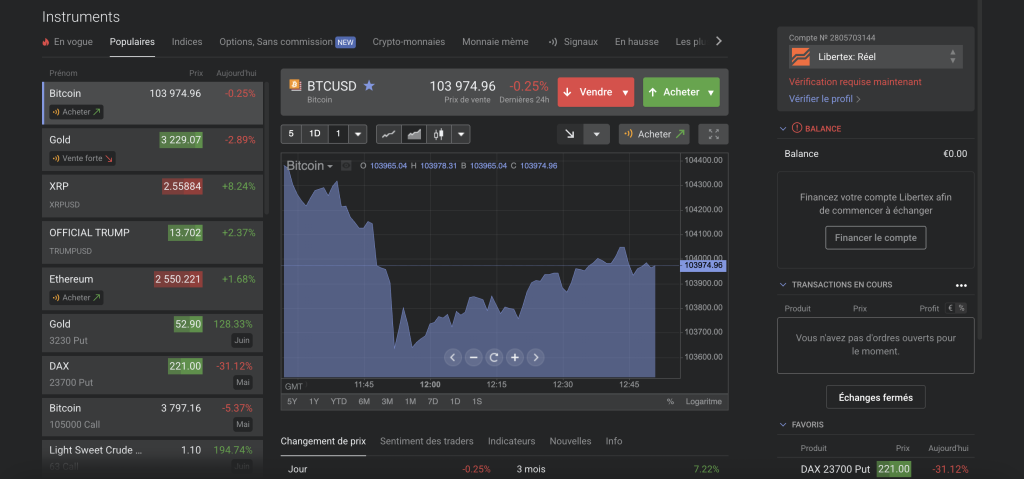This screenshot has width=1024, height=479.
Task: Switch to the Indices tab
Action: tap(187, 42)
